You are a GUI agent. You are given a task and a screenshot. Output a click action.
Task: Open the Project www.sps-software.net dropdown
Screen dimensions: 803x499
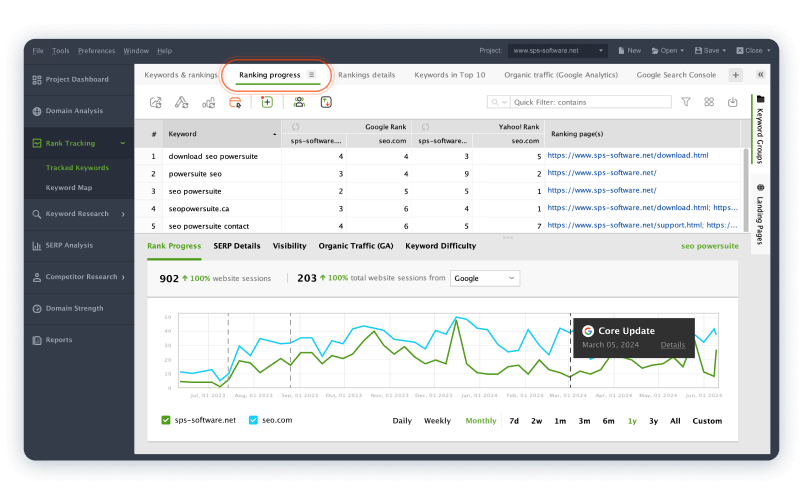(558, 51)
